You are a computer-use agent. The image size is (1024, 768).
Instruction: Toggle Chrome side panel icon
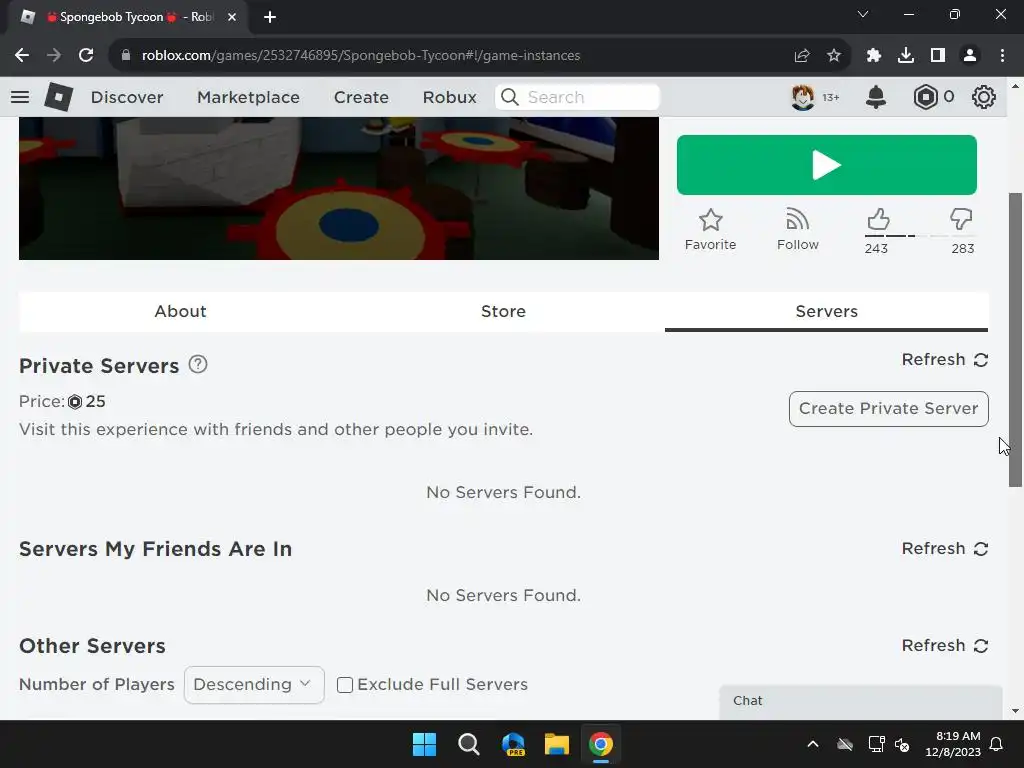coord(938,56)
